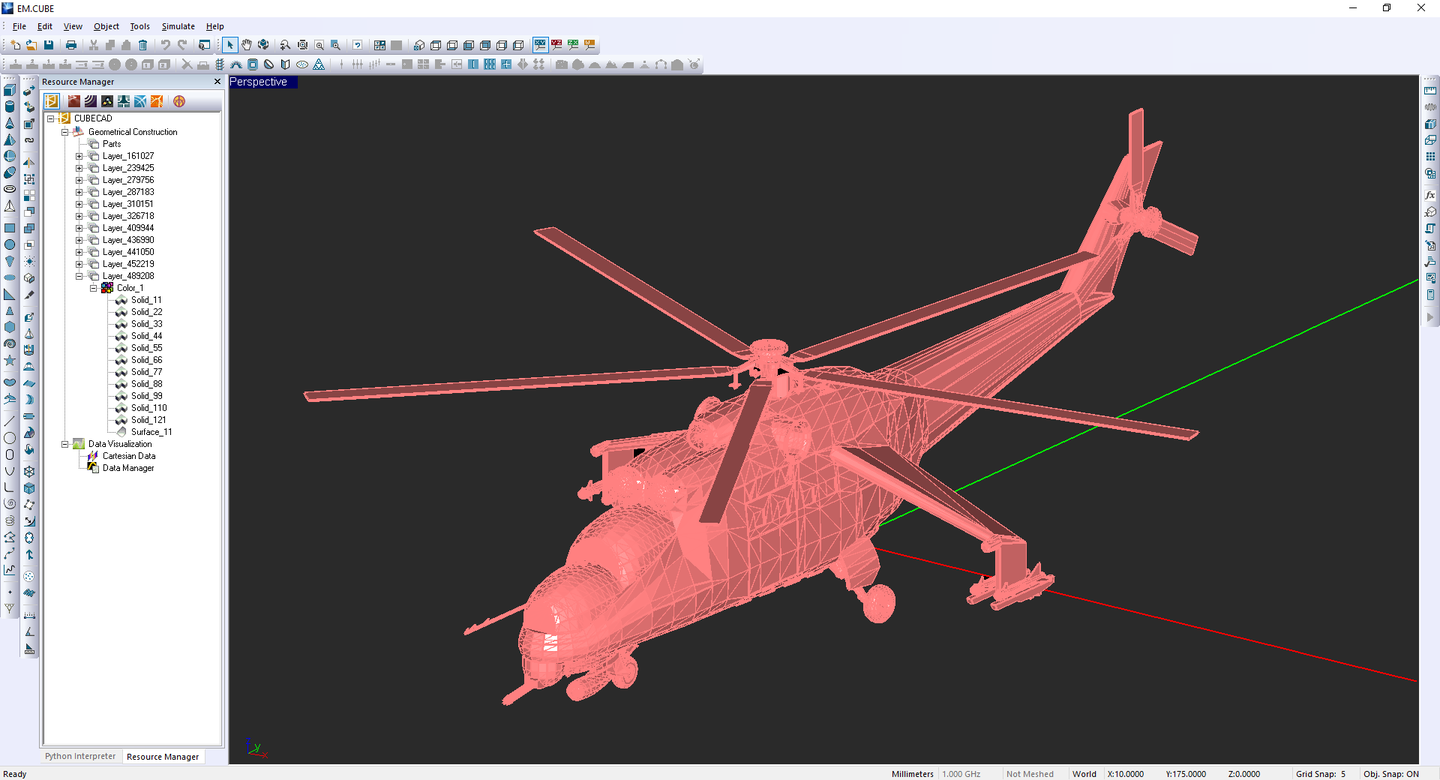
Task: Click the Undo icon in the toolbar
Action: [166, 44]
